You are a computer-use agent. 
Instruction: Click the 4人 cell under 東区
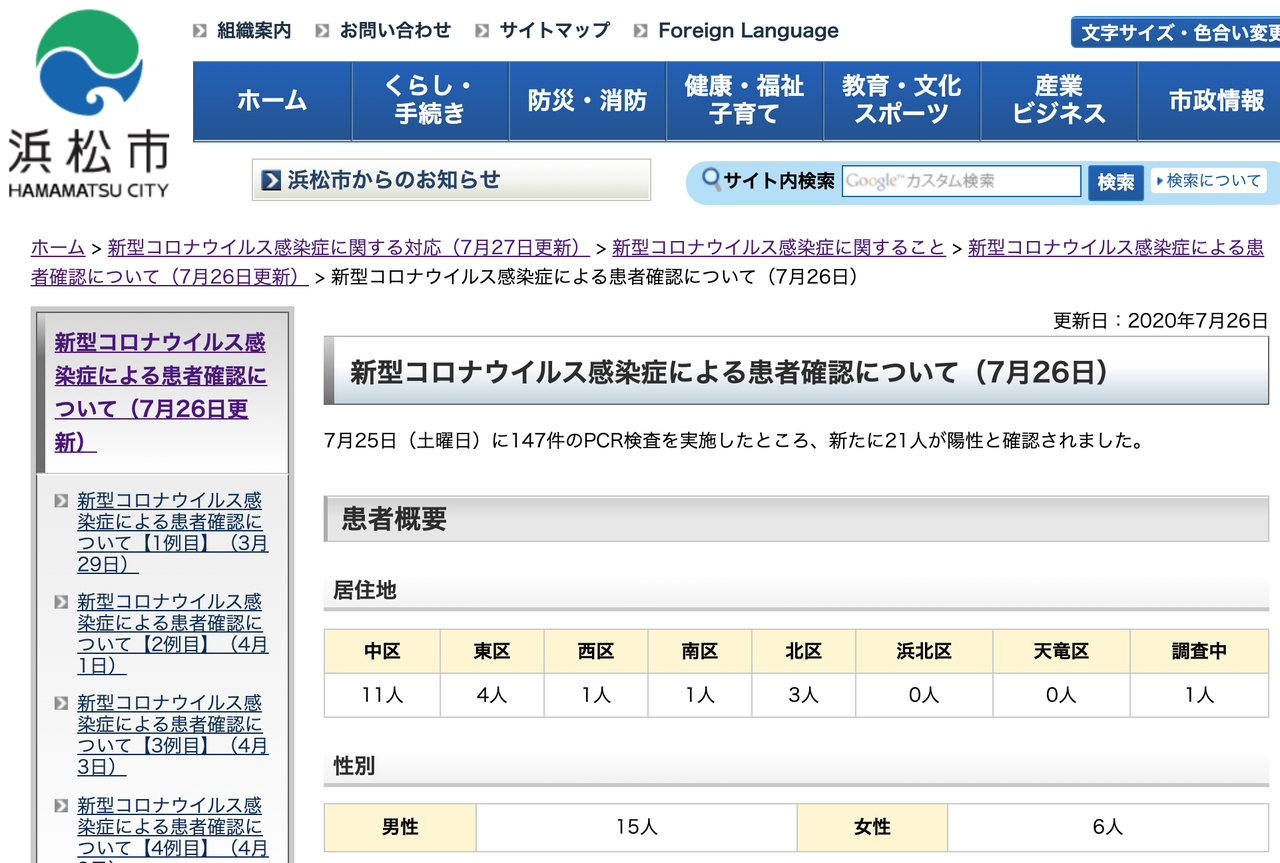coord(492,695)
